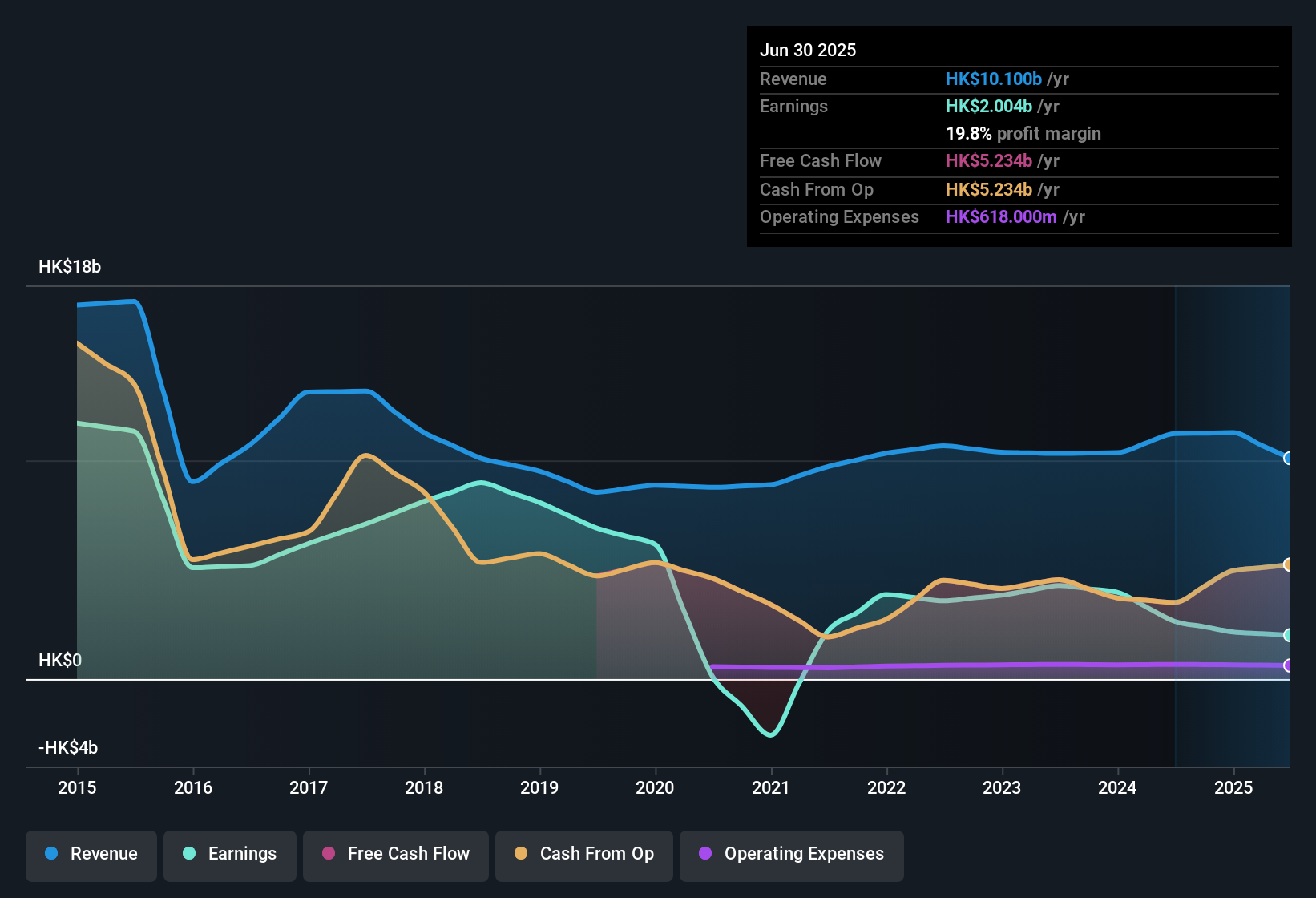Toggle the Revenue series visibility
The image size is (1316, 898).
91,854
